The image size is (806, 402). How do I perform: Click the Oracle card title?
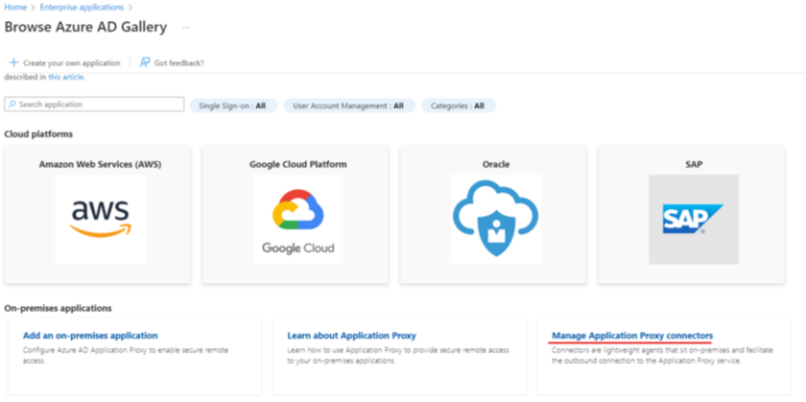496,165
